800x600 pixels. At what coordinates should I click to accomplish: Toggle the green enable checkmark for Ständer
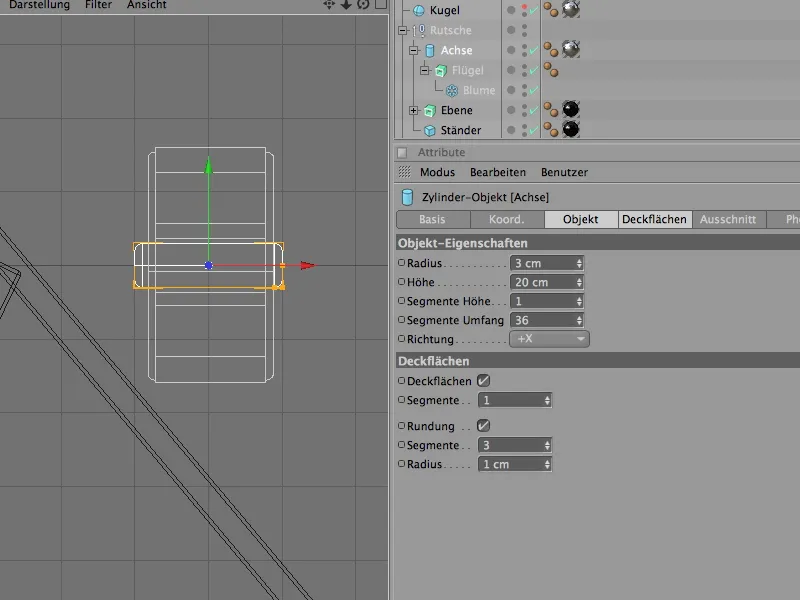click(x=534, y=130)
